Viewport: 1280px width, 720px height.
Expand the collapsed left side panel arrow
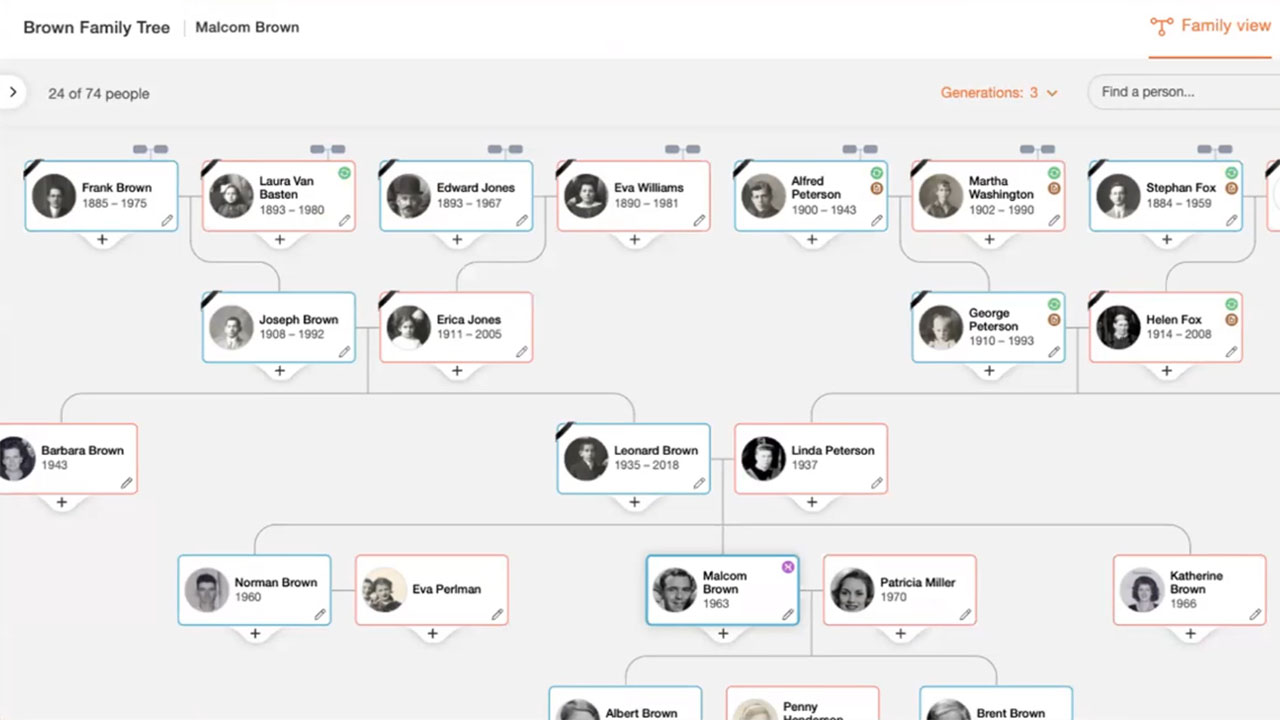[x=12, y=92]
